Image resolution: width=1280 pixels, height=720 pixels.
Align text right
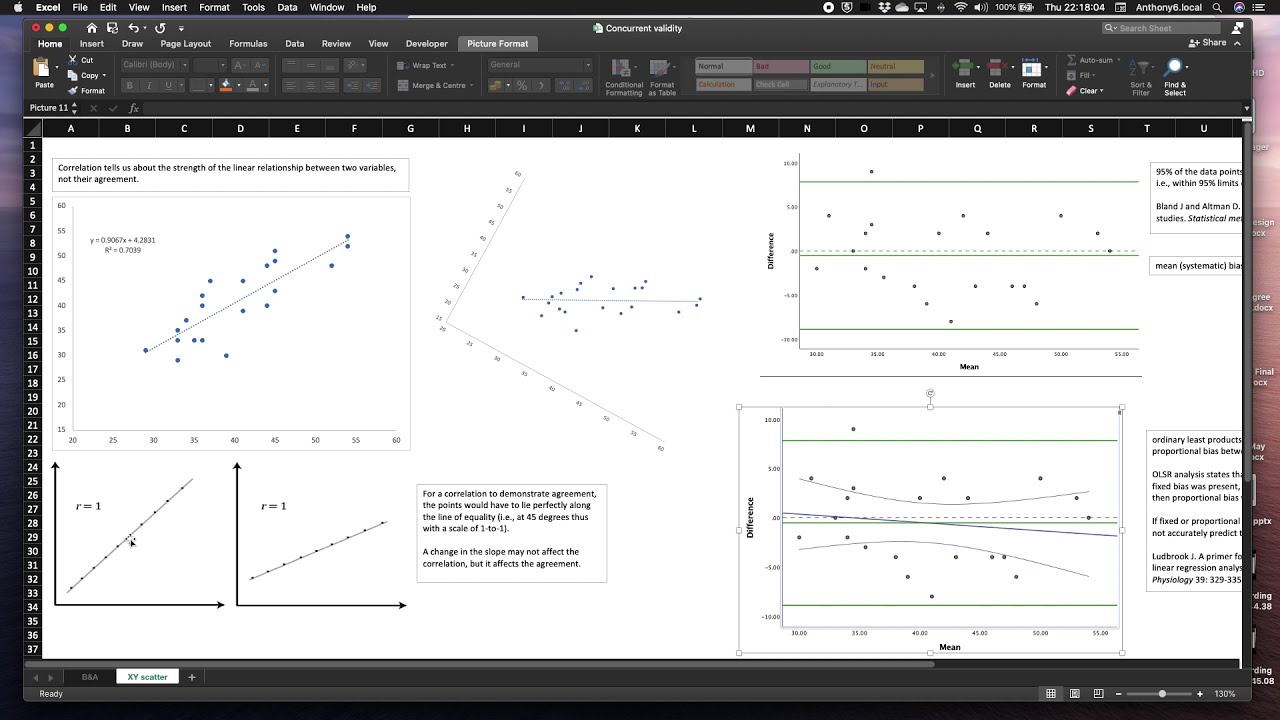331,86
